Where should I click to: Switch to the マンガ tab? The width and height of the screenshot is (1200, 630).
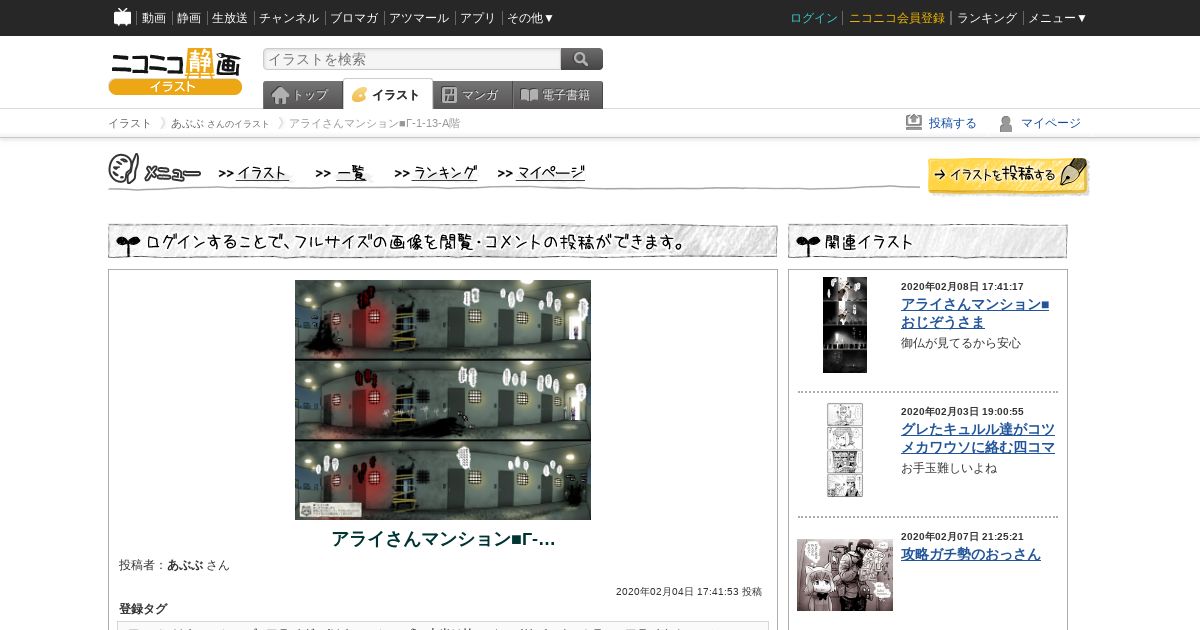tap(473, 95)
